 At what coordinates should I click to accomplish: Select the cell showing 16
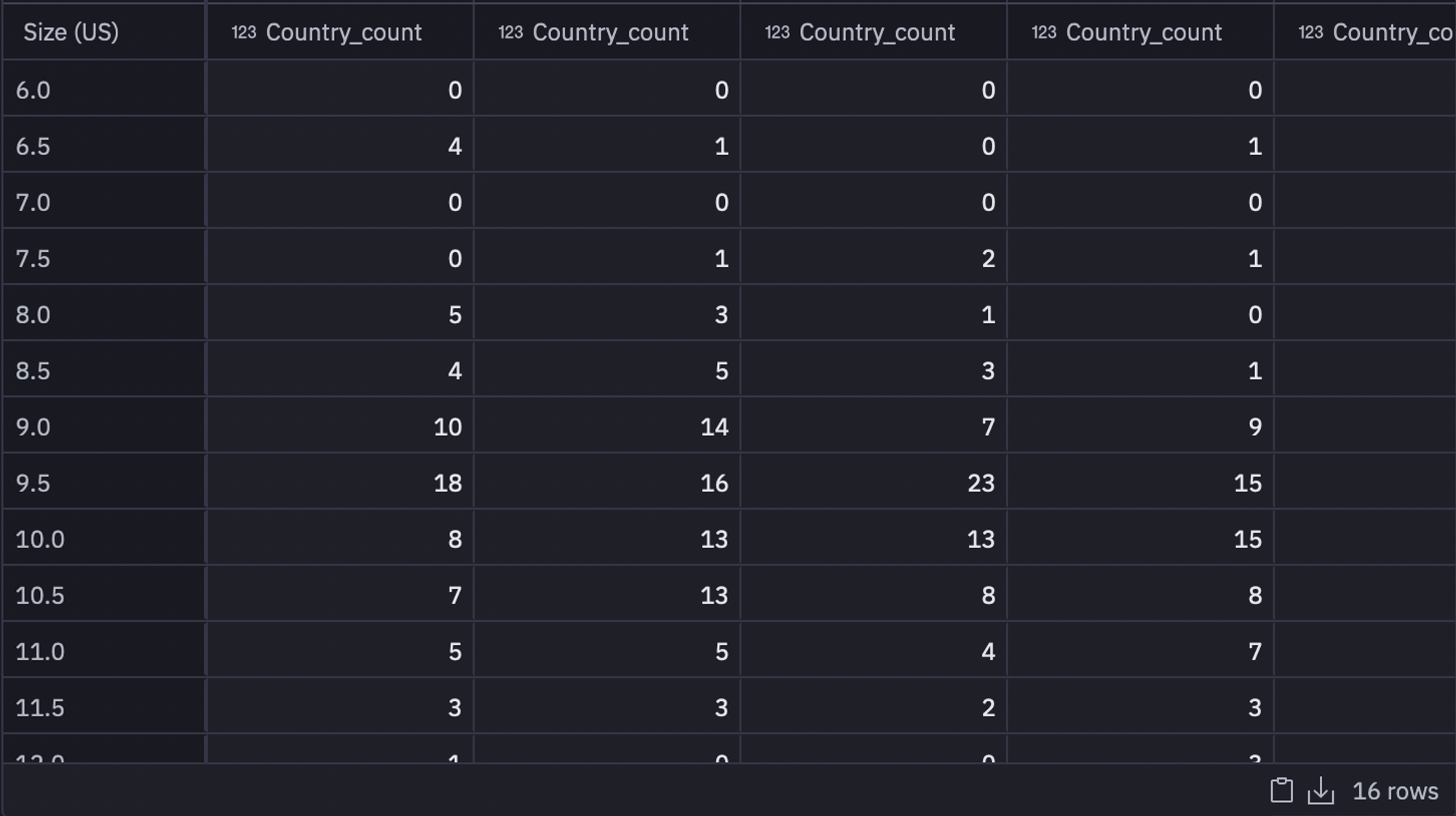[713, 483]
